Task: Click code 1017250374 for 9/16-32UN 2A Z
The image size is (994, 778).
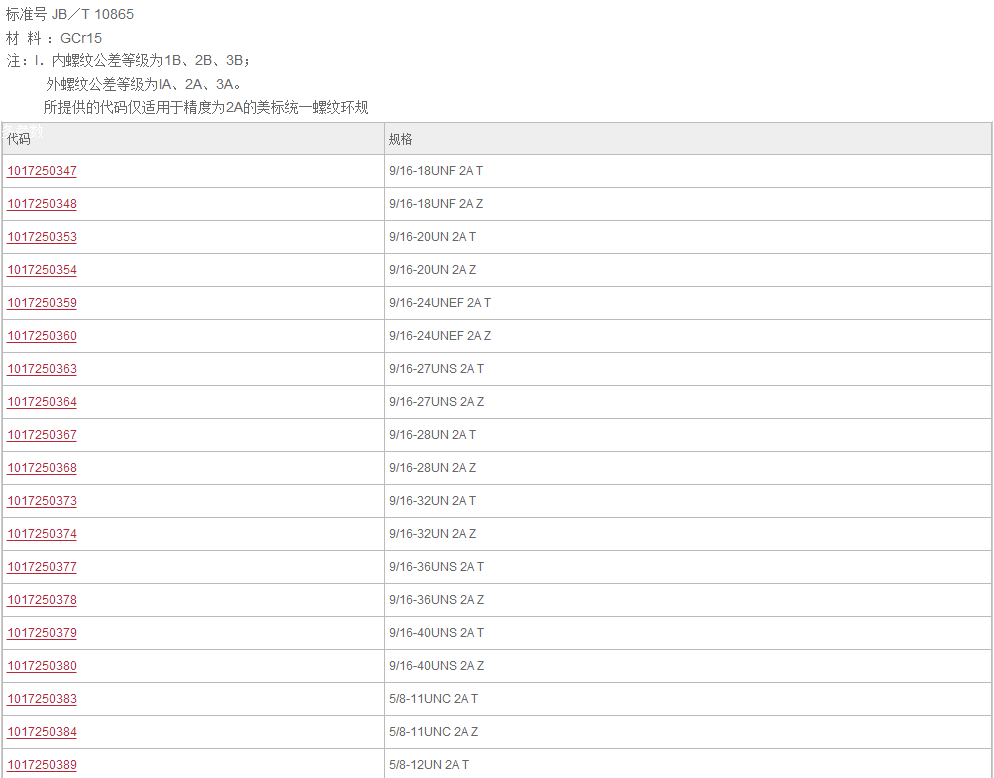Action: point(42,534)
